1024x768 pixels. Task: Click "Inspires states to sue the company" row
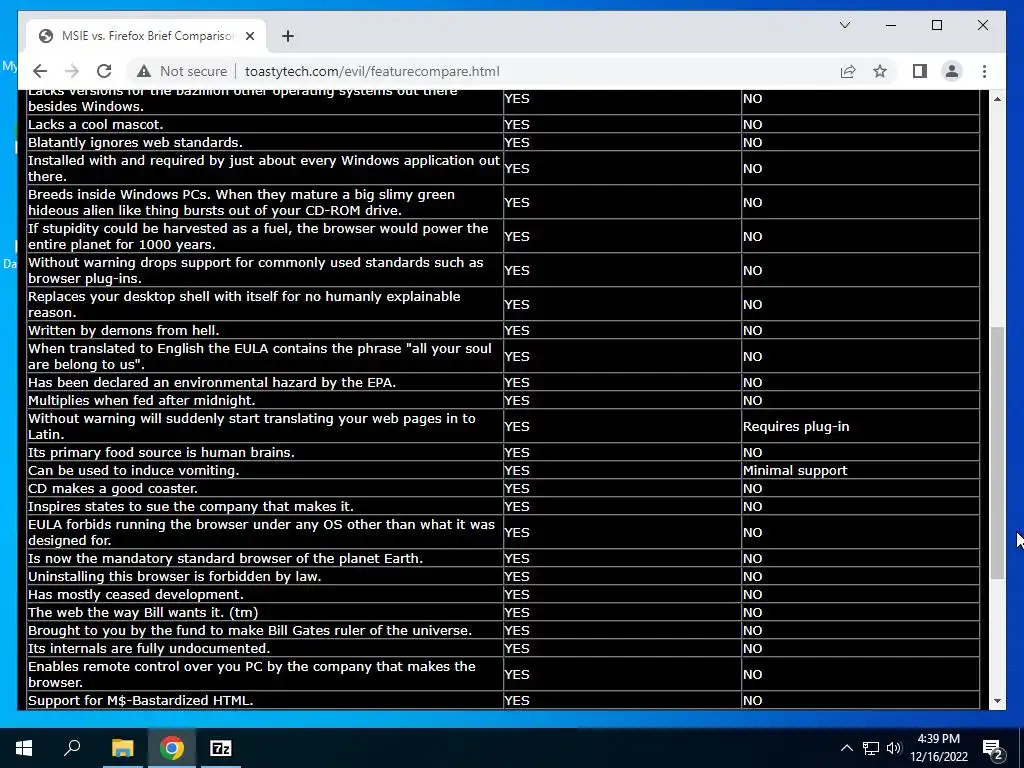pyautogui.click(x=191, y=507)
